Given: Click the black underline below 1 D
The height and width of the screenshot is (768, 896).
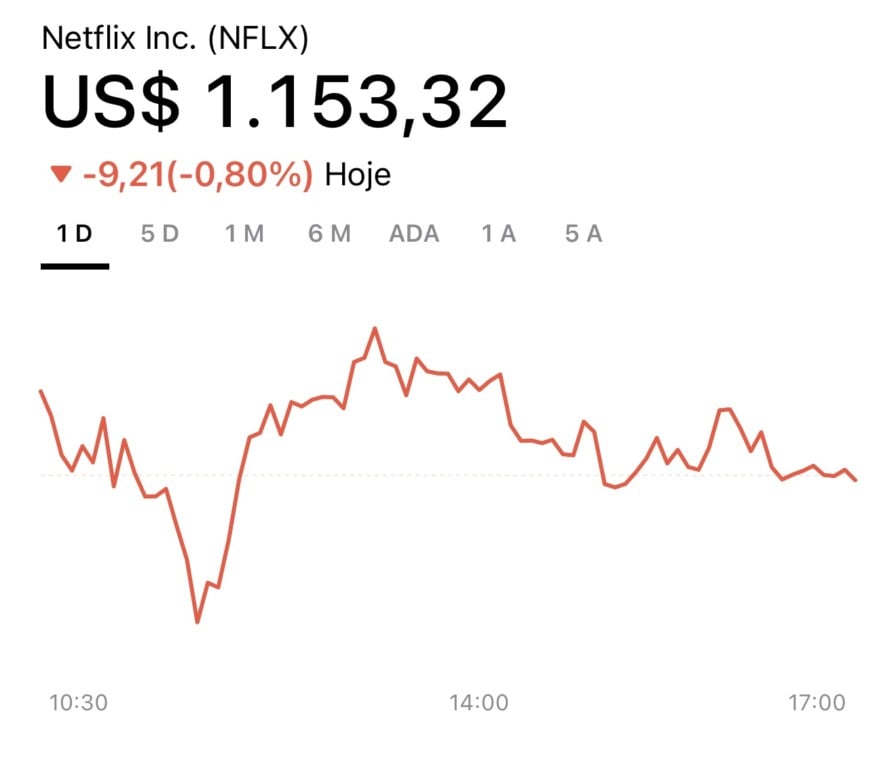Looking at the screenshot, I should click(75, 266).
